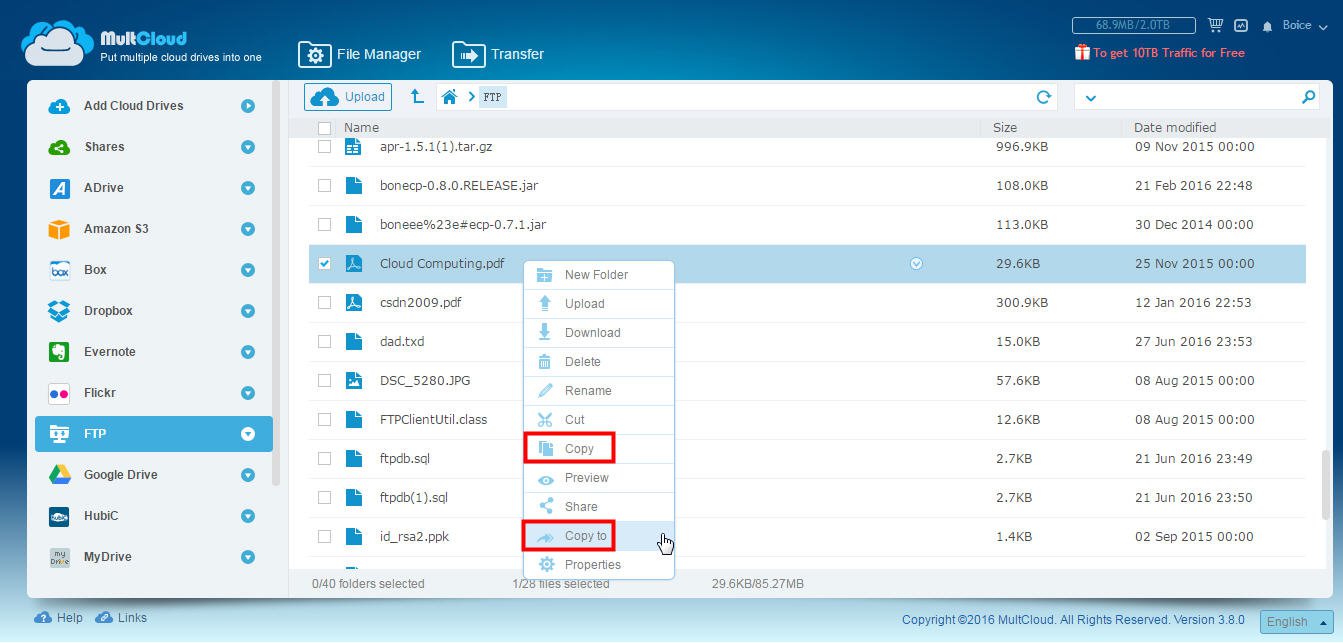Open the Cloud Computing.pdf row dropdown arrow
Screen dimensions: 1343x643
[916, 264]
